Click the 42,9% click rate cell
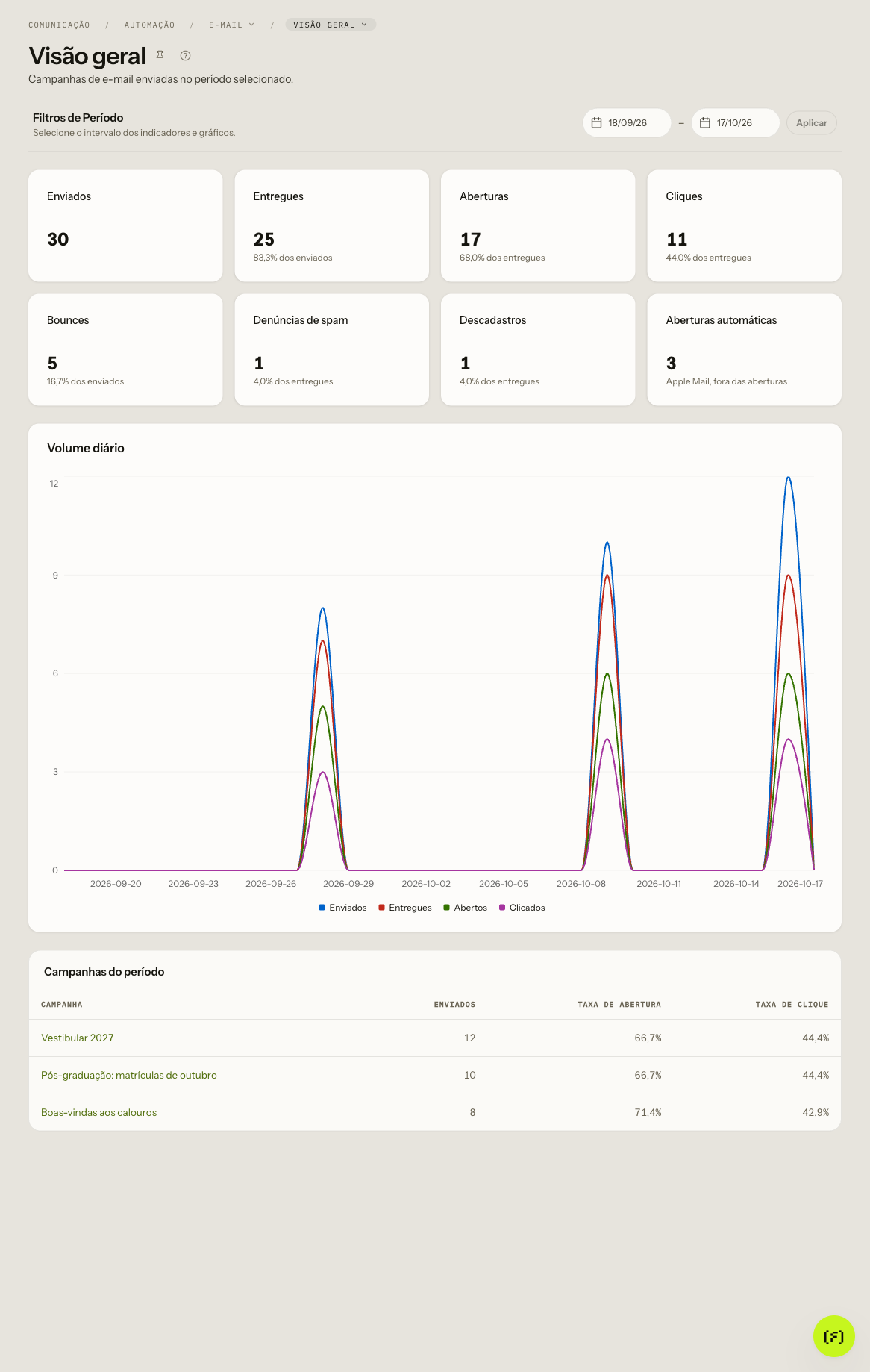 816,1112
